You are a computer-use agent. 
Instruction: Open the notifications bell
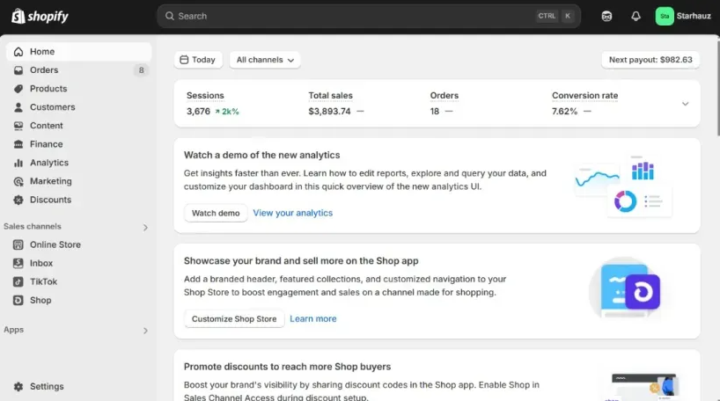click(x=636, y=16)
